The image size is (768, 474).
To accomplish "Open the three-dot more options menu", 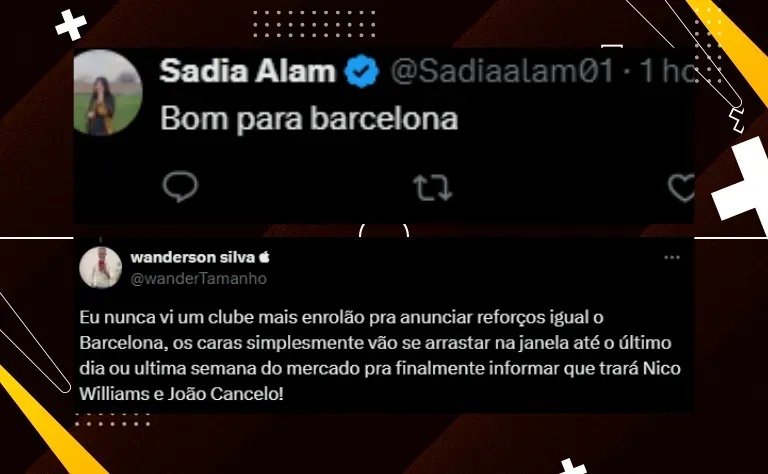I will pos(672,258).
